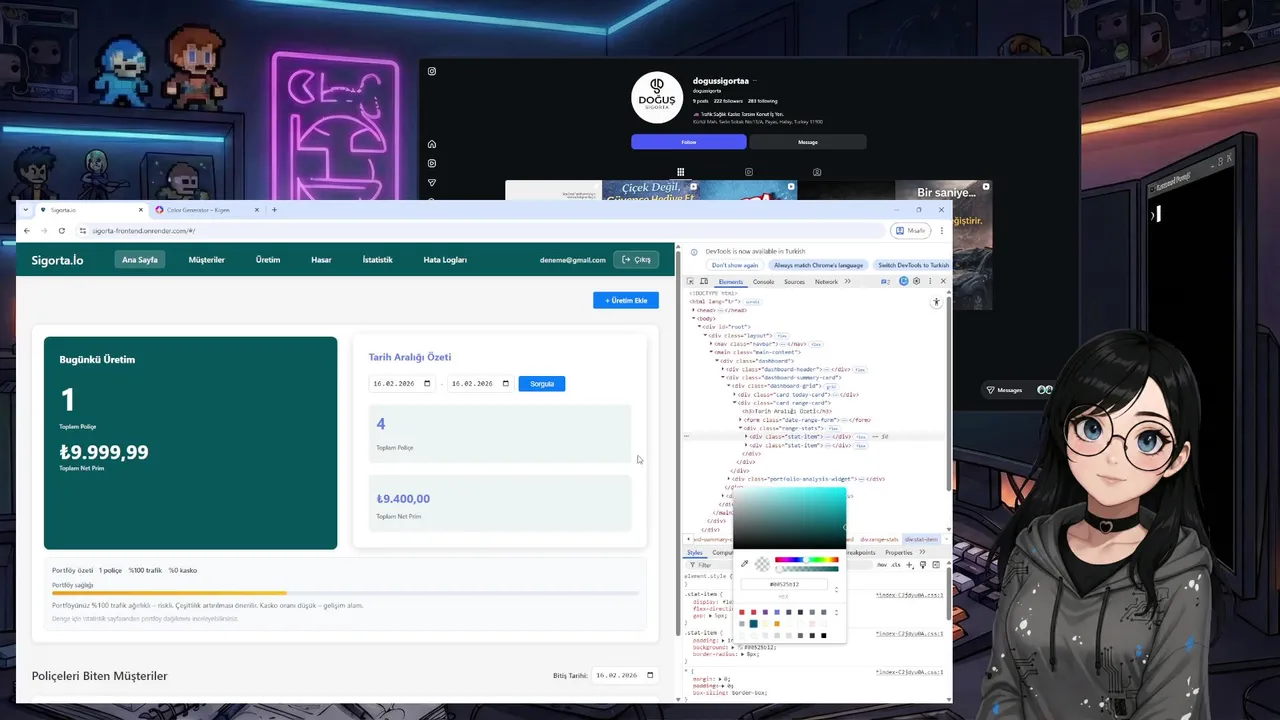The image size is (1280, 720).
Task: Expand the date-range-form element
Action: [x=741, y=420]
